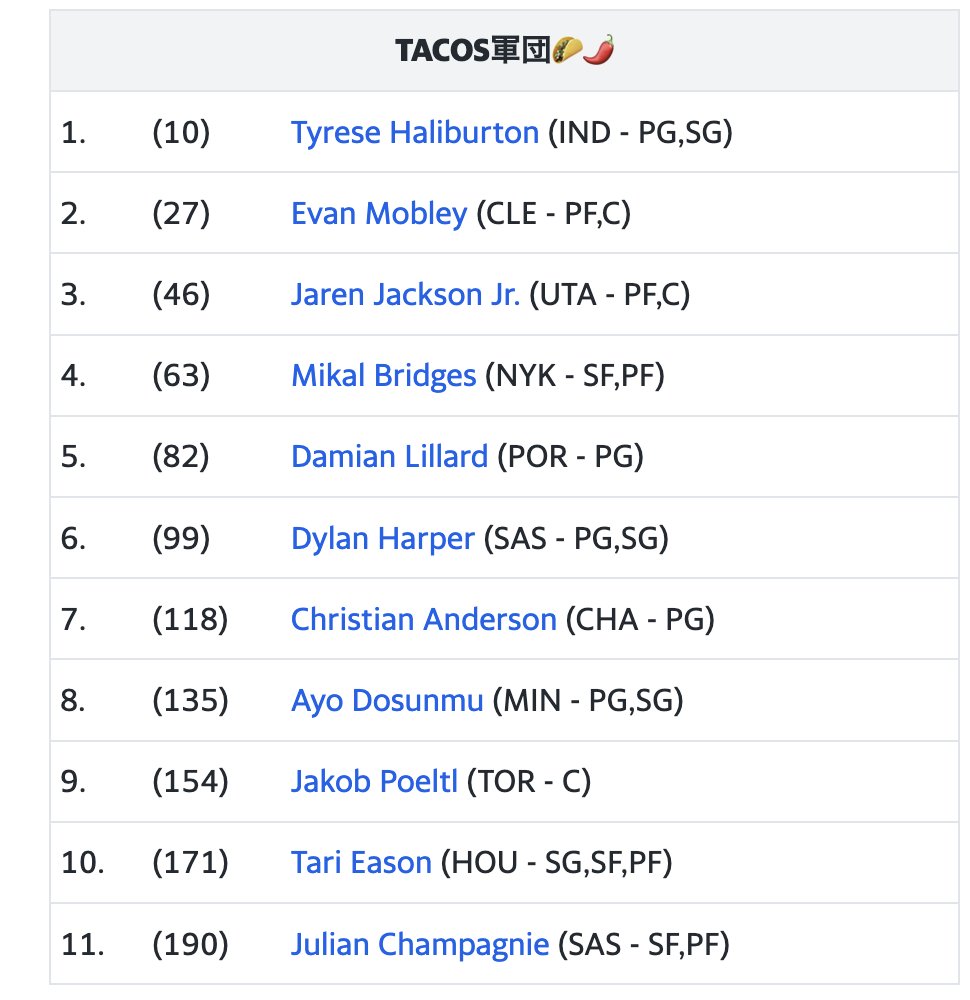Select the Christian Anderson link
970x1000 pixels.
tap(423, 619)
